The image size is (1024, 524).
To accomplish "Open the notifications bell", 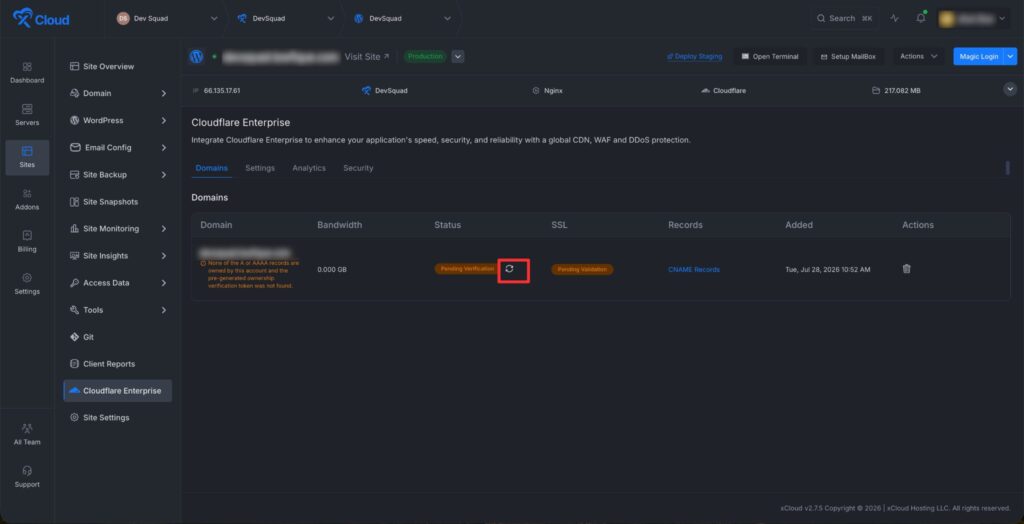I will point(921,18).
